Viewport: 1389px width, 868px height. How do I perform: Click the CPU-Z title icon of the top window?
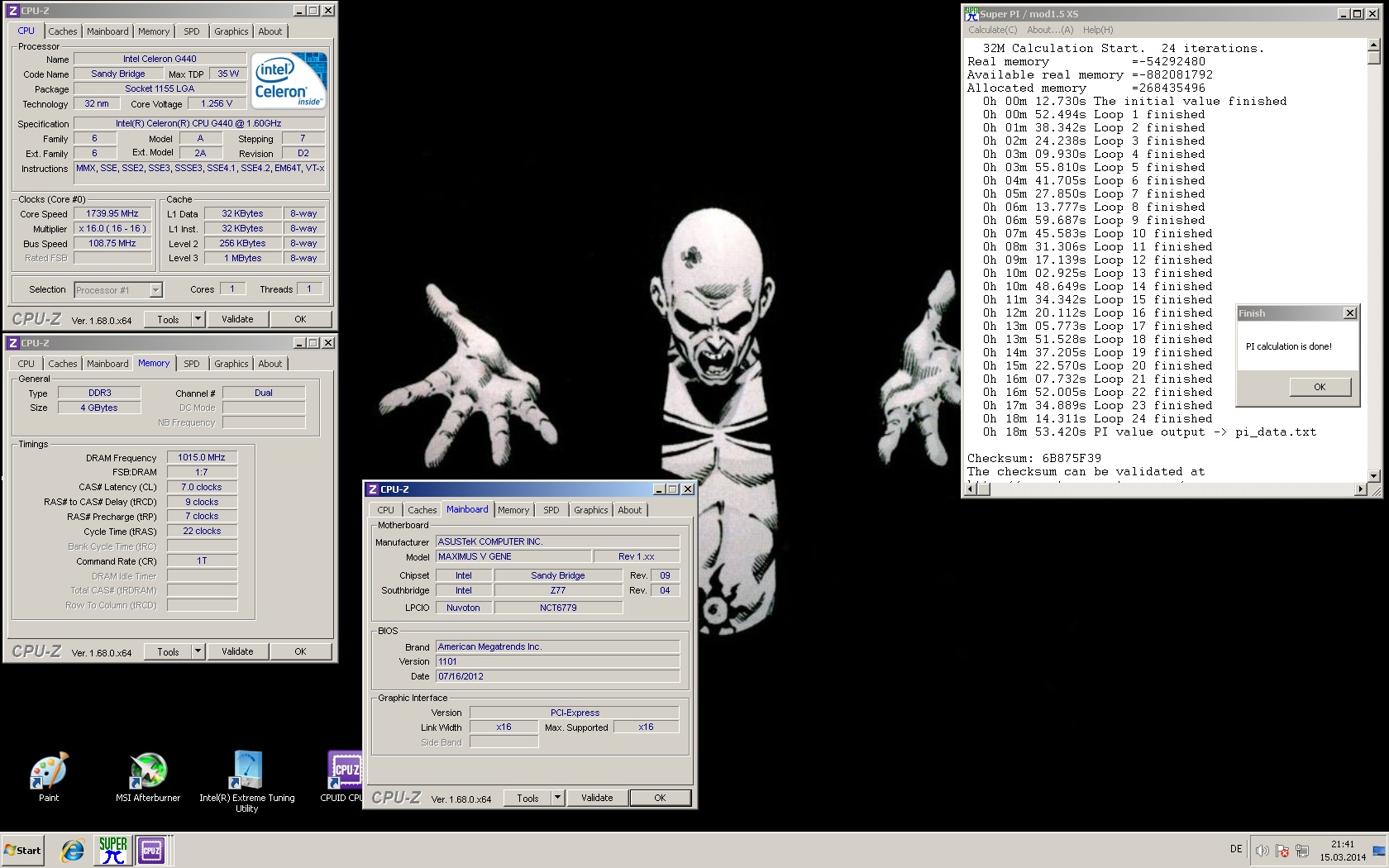pos(12,11)
